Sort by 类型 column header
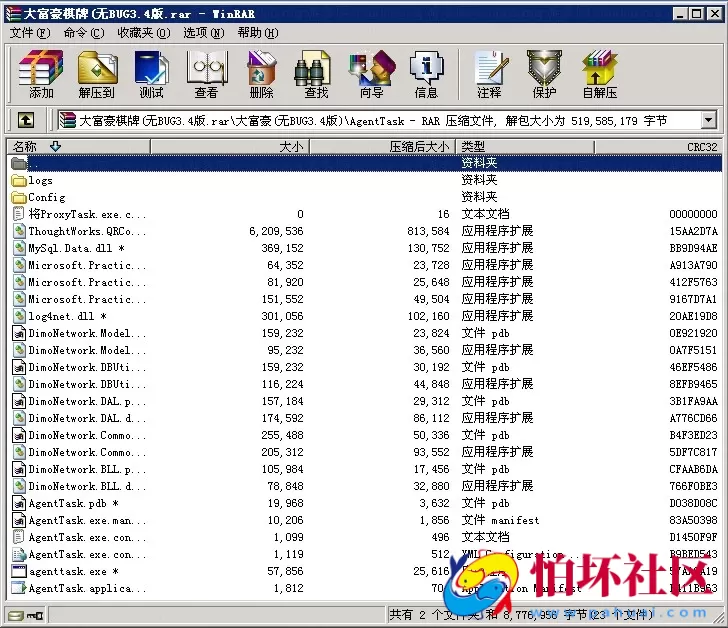The width and height of the screenshot is (728, 628). pos(525,147)
